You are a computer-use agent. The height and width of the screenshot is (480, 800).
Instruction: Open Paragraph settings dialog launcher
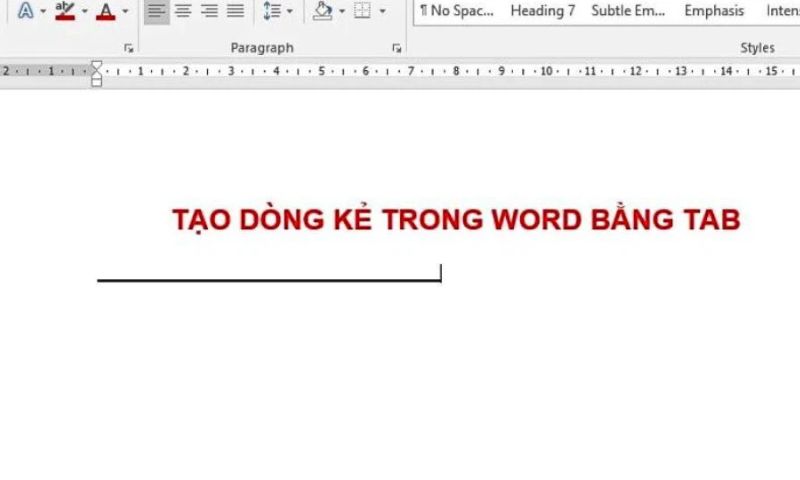pyautogui.click(x=396, y=48)
